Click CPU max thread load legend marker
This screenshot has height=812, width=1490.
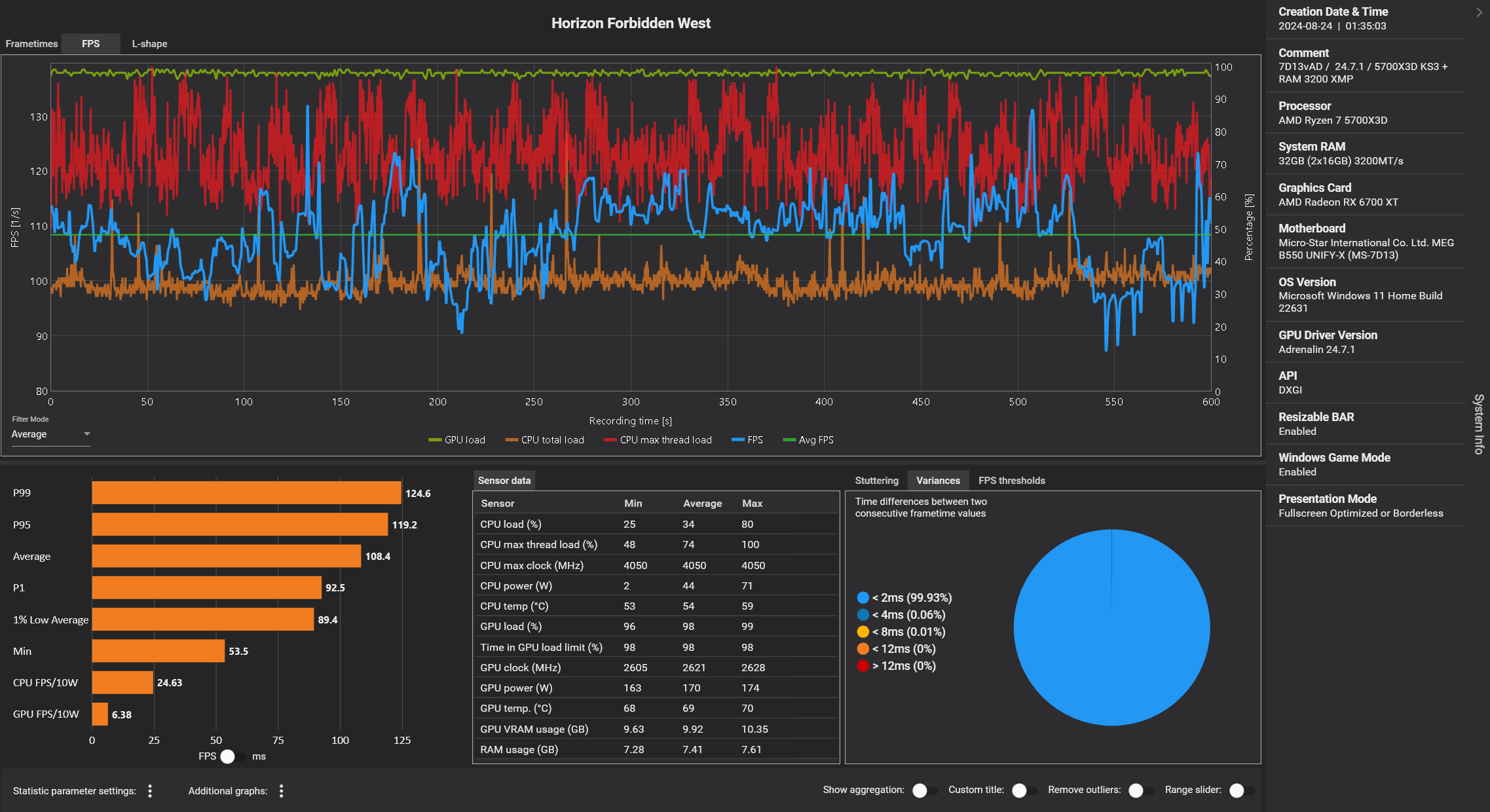[610, 440]
